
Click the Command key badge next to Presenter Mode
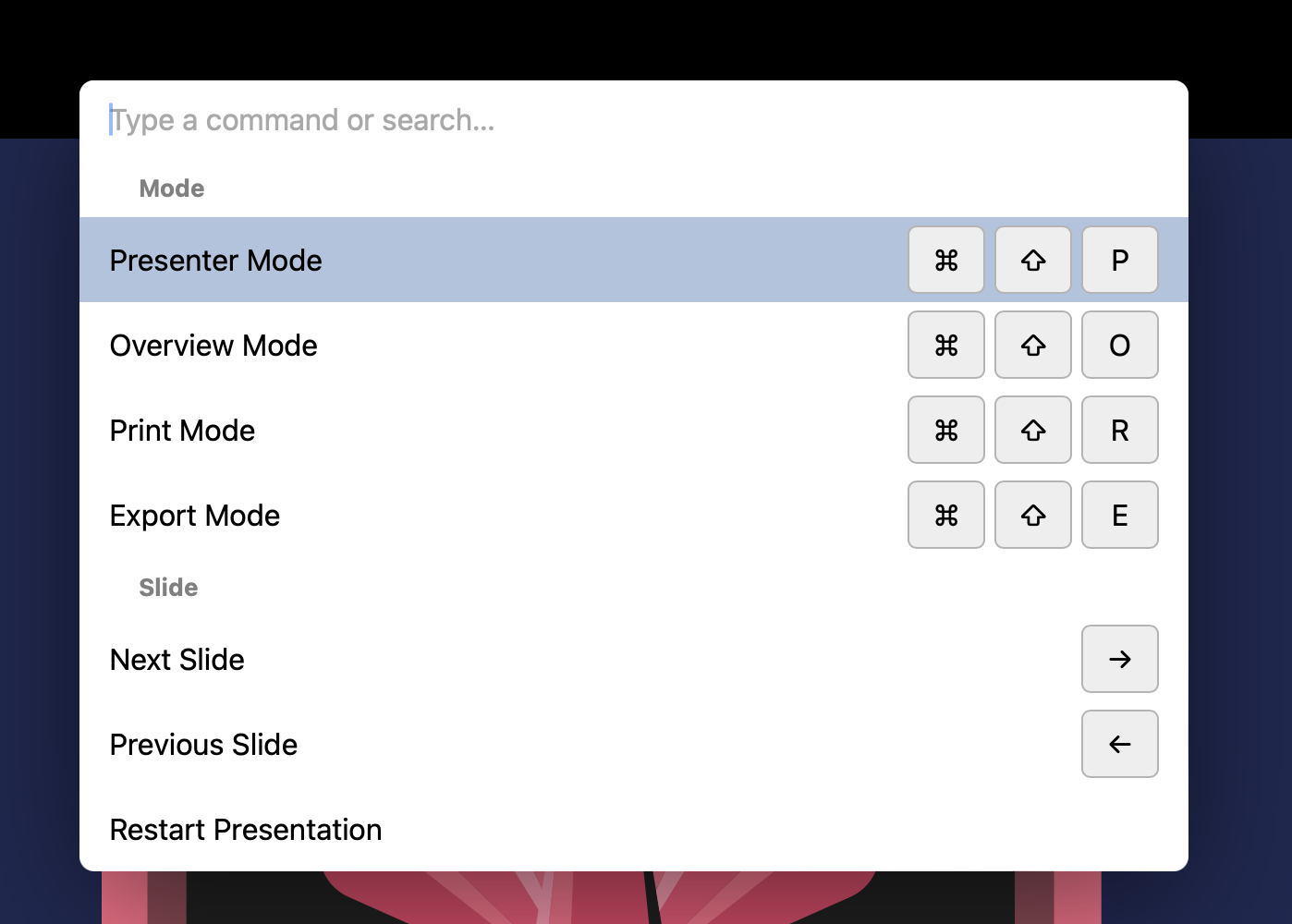coord(945,260)
